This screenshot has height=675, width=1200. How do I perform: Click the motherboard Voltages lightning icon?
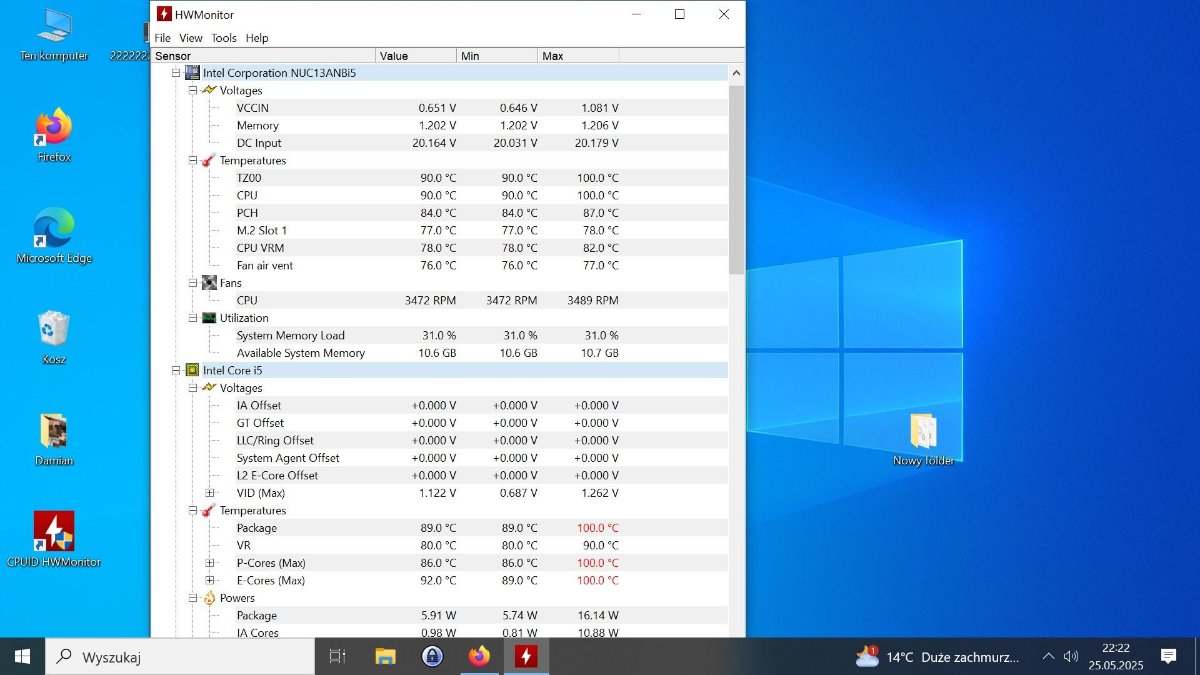[x=209, y=90]
